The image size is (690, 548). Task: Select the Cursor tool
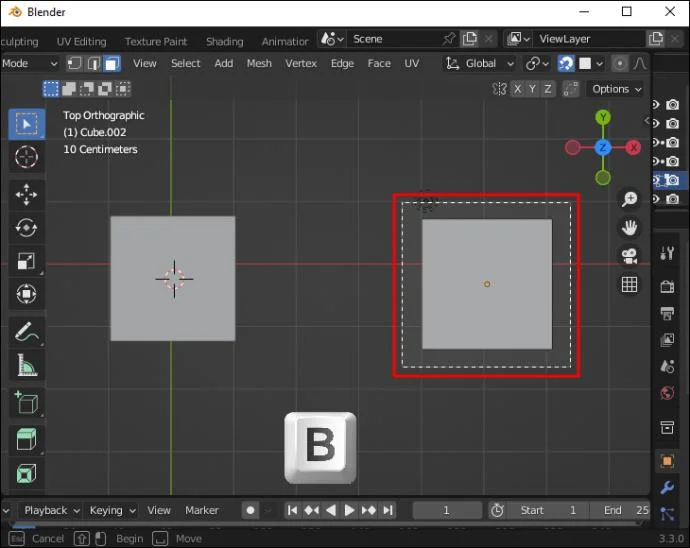(x=26, y=157)
